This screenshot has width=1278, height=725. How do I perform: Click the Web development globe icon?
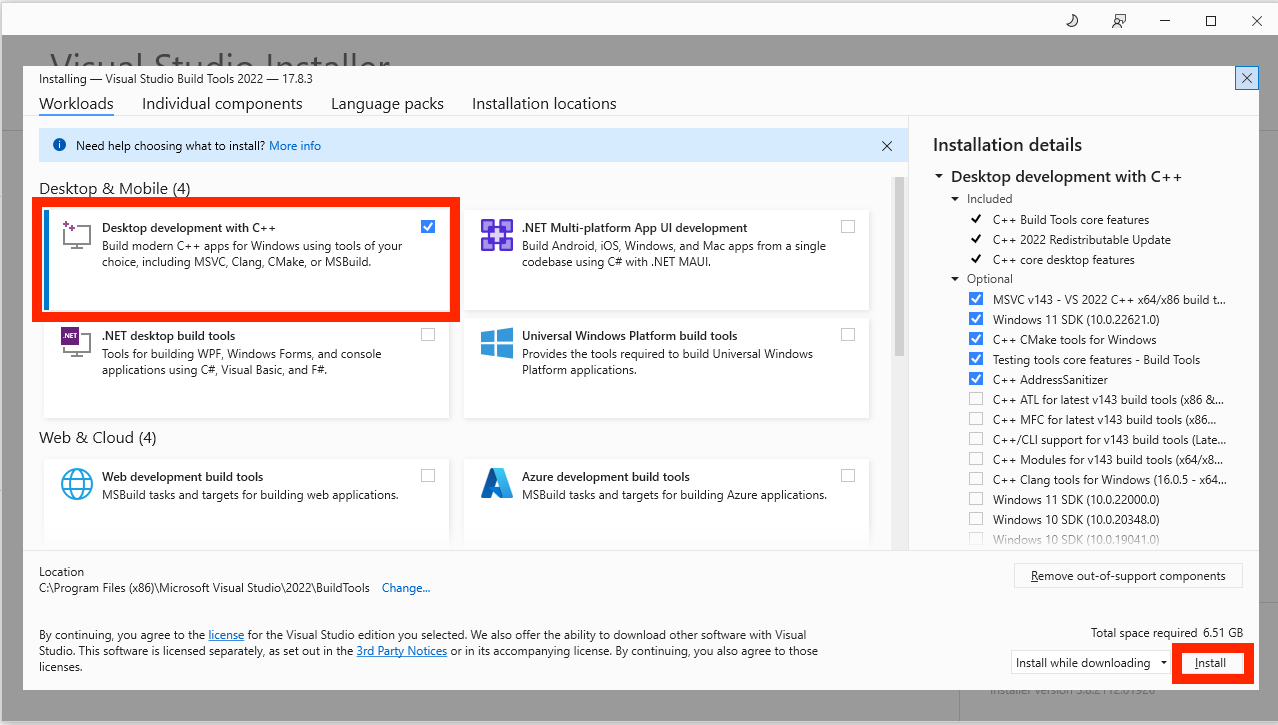tap(76, 484)
